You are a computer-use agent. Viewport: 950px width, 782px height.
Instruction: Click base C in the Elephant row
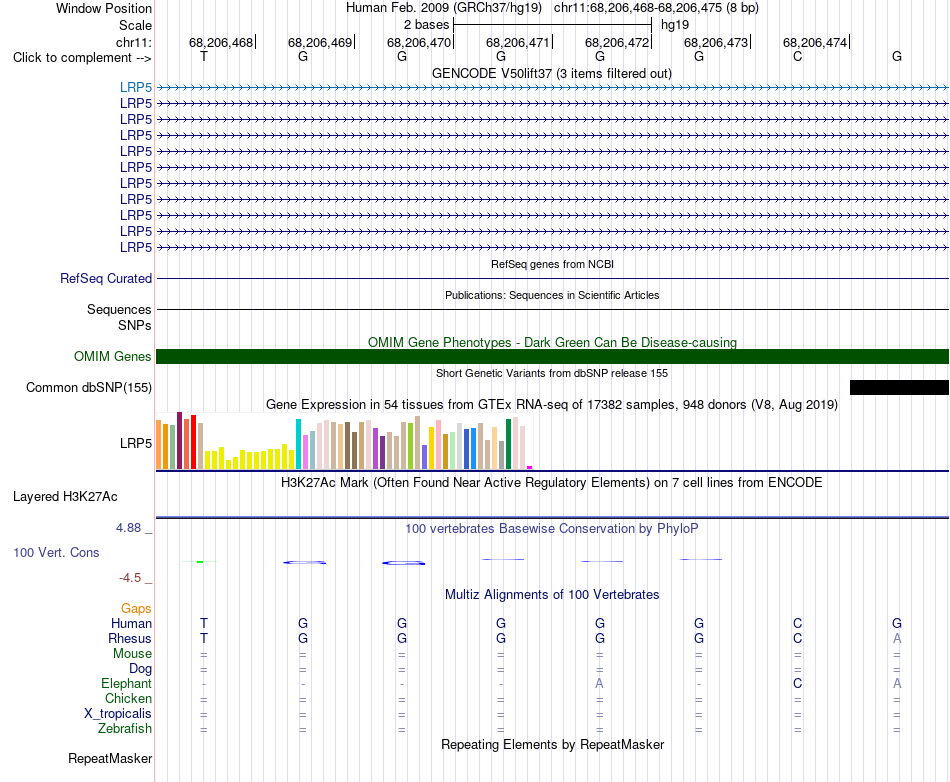pos(797,683)
